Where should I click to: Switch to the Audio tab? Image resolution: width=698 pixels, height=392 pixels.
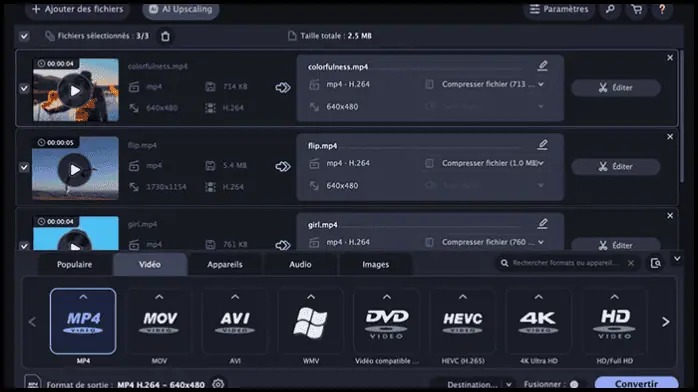click(x=300, y=264)
